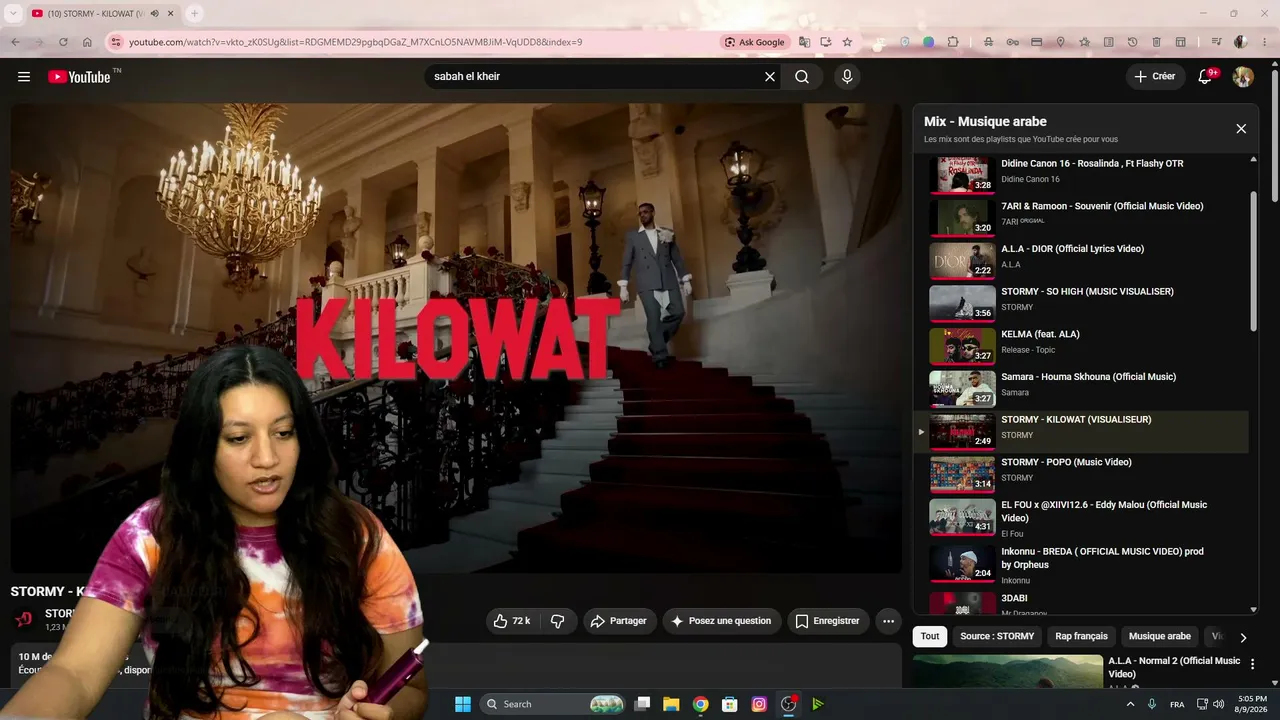
Task: Click the playlist panel scrollbar
Action: pos(1254,260)
